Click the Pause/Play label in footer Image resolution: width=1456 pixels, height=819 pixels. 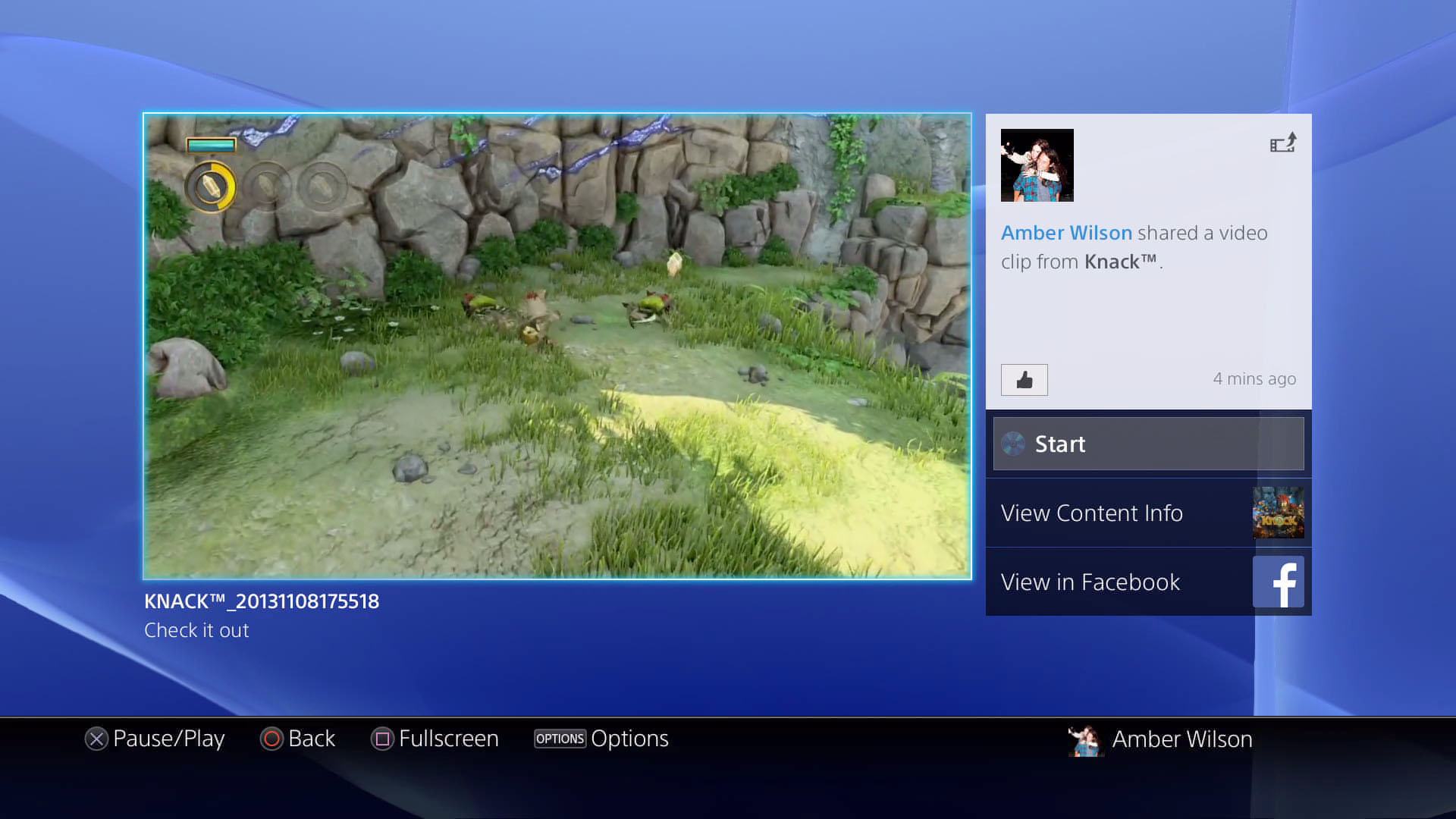point(169,739)
